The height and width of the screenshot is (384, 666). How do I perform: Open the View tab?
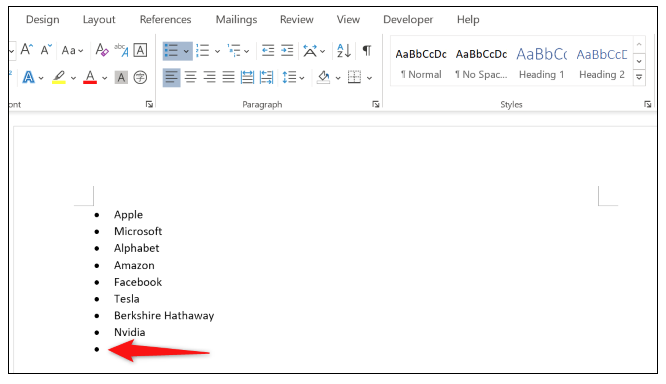[348, 20]
